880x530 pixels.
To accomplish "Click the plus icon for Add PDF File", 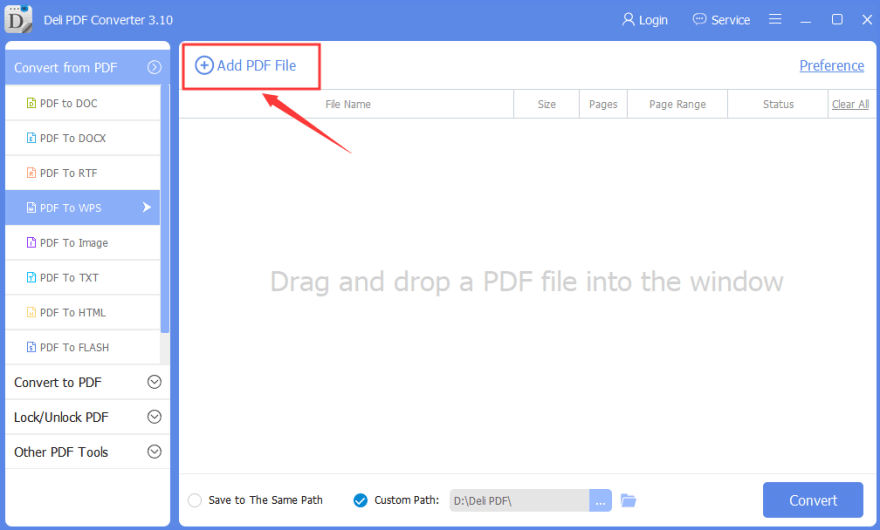I will tap(204, 66).
